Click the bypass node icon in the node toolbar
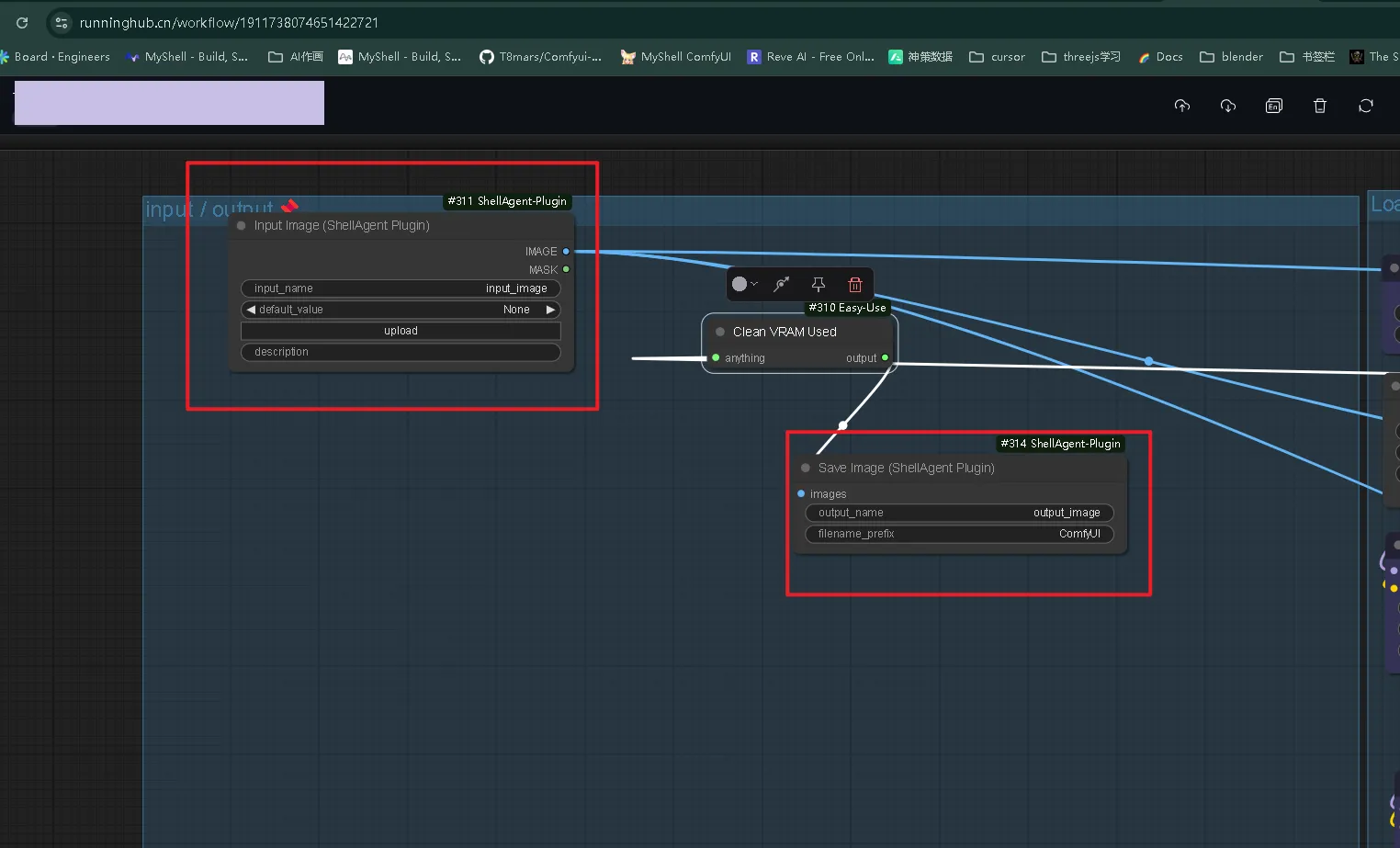The width and height of the screenshot is (1400, 848). coord(782,284)
